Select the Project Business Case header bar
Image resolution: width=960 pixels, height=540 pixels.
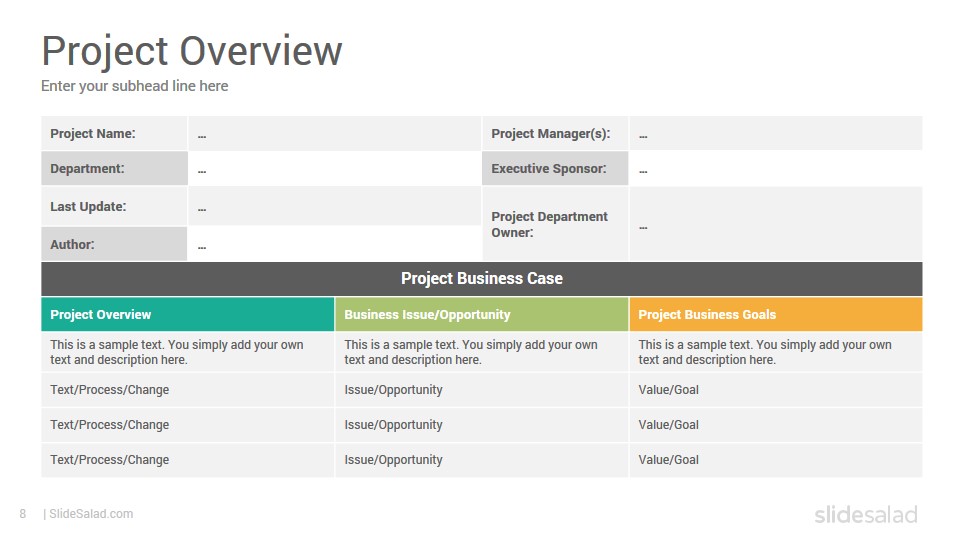point(481,279)
